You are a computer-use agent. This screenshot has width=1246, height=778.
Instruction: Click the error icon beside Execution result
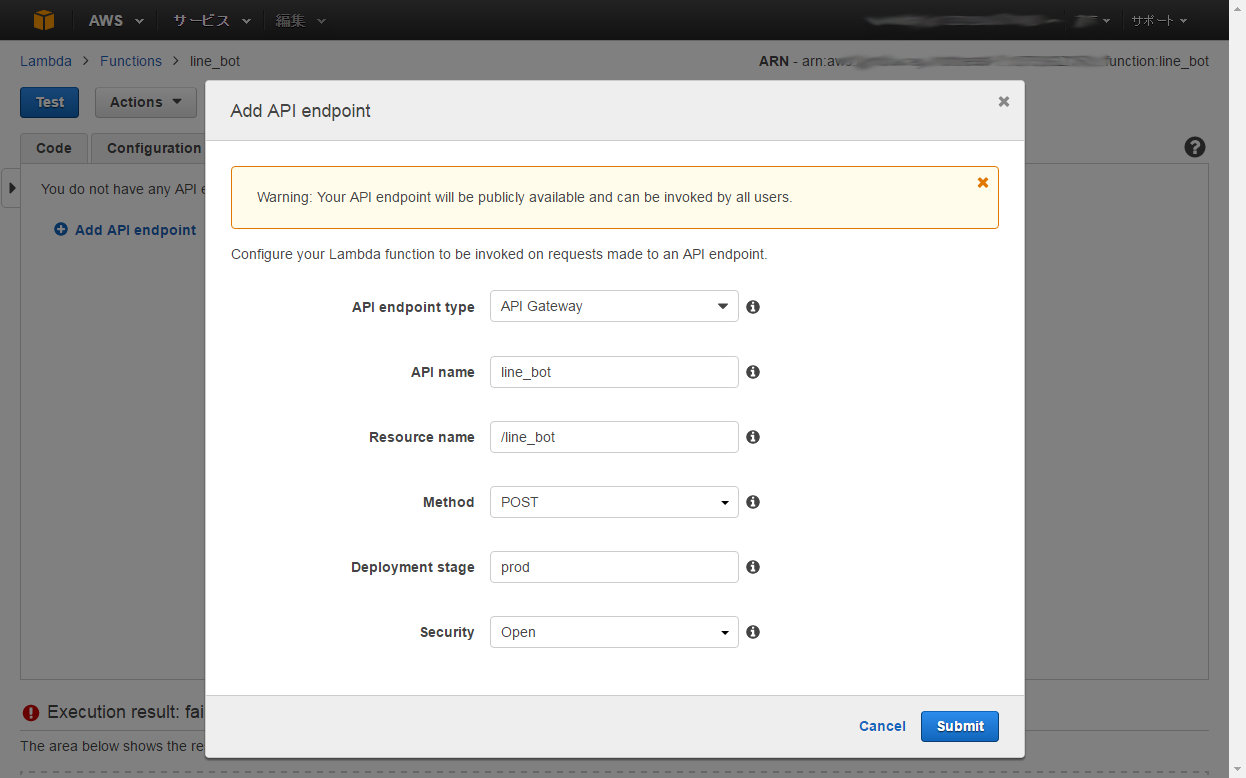[x=30, y=712]
